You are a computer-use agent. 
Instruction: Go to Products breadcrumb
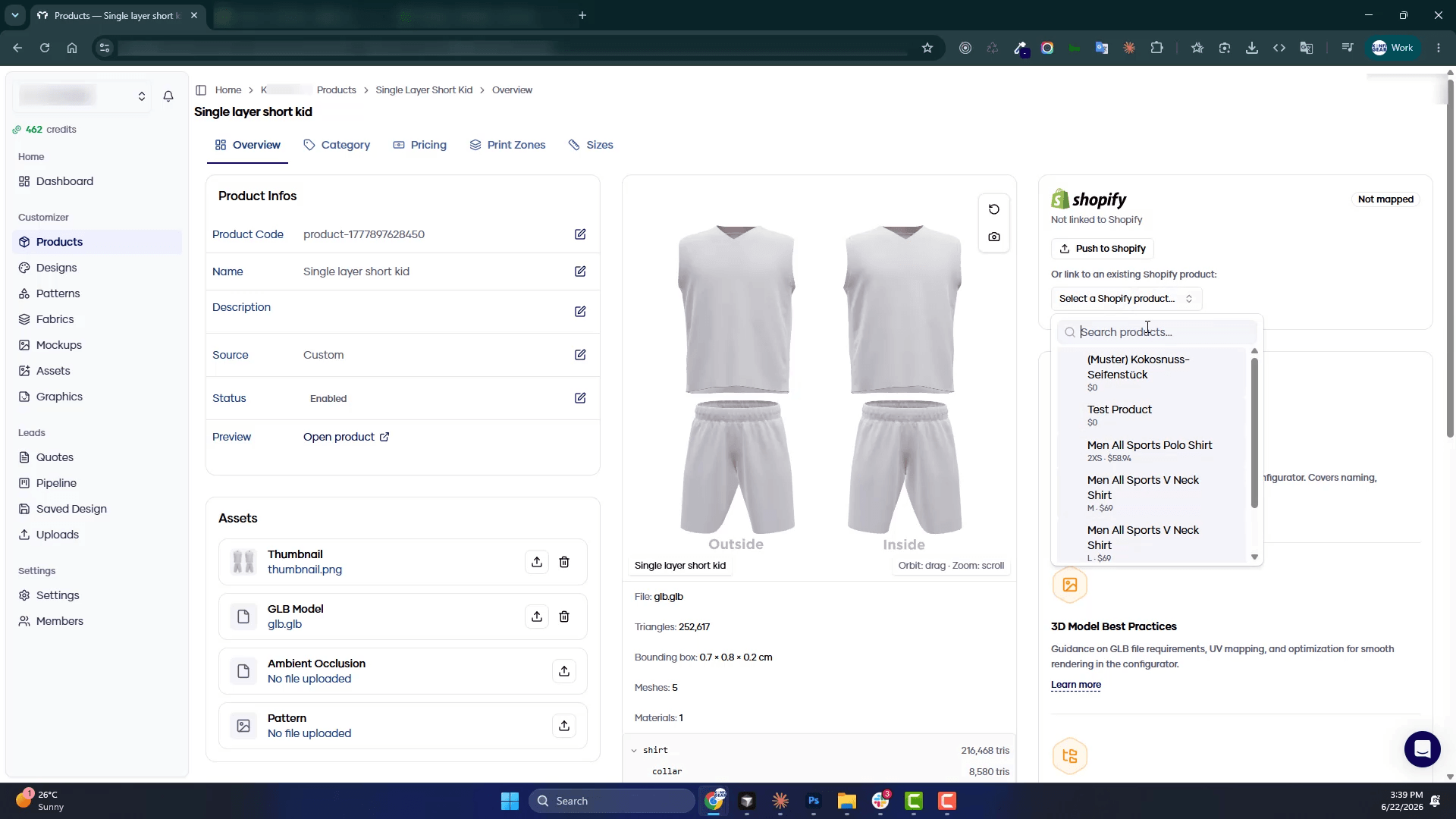tap(336, 90)
